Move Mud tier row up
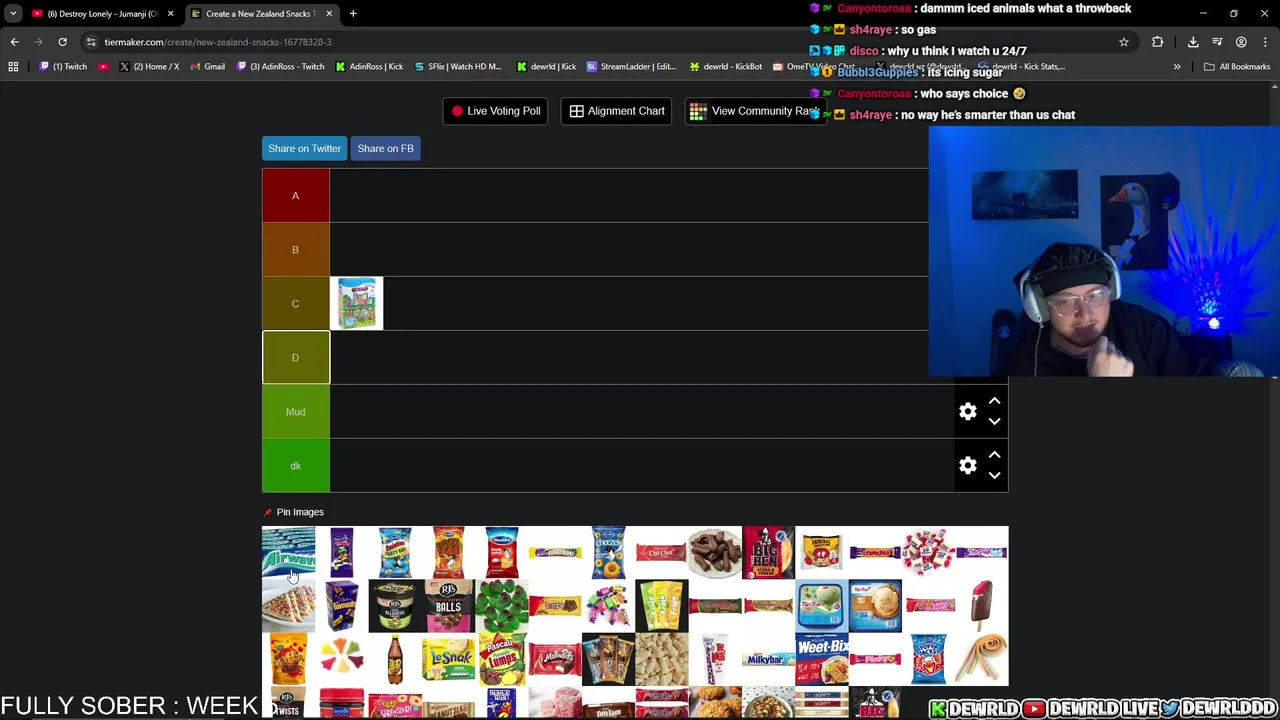 994,401
